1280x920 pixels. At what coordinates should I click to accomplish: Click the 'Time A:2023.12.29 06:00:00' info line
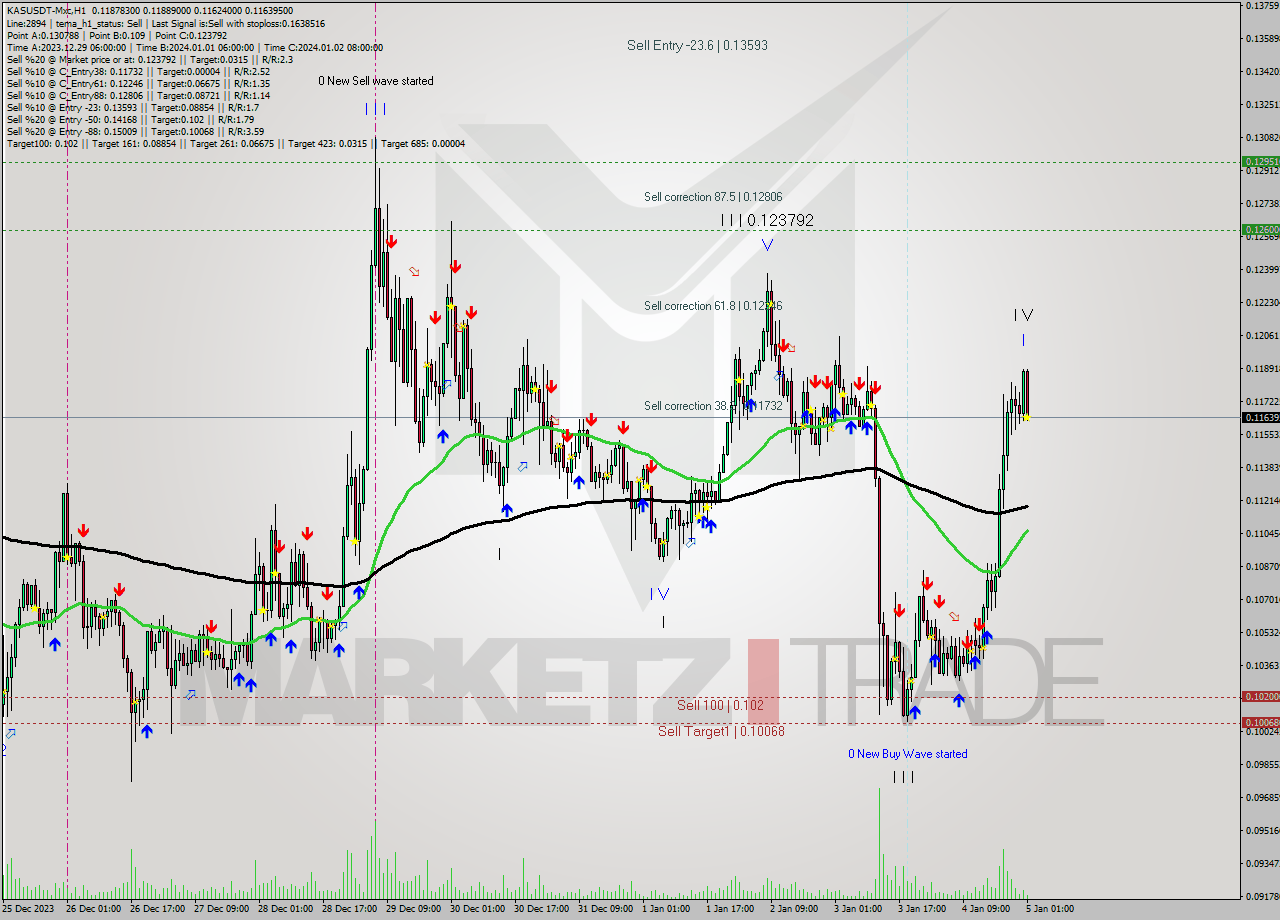coord(194,47)
